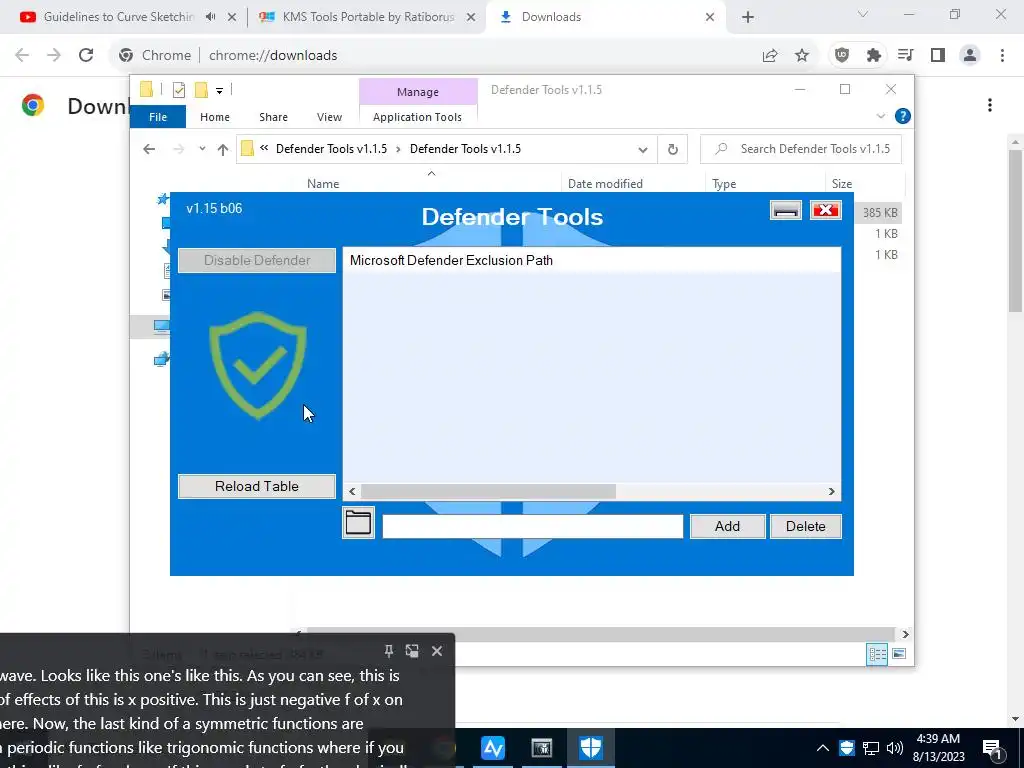Viewport: 1024px width, 768px height.
Task: Open Chrome extensions puzzle icon
Action: click(874, 56)
